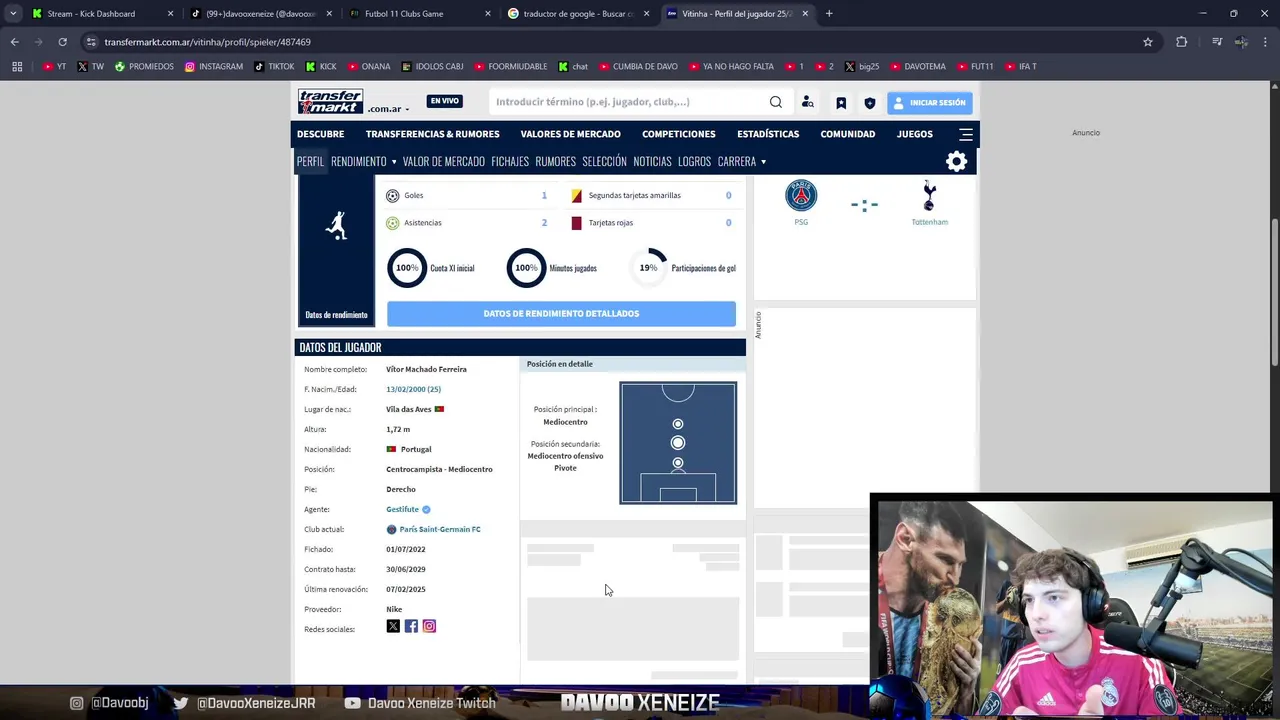Click the Datos de rendimiento player icon

(337, 226)
